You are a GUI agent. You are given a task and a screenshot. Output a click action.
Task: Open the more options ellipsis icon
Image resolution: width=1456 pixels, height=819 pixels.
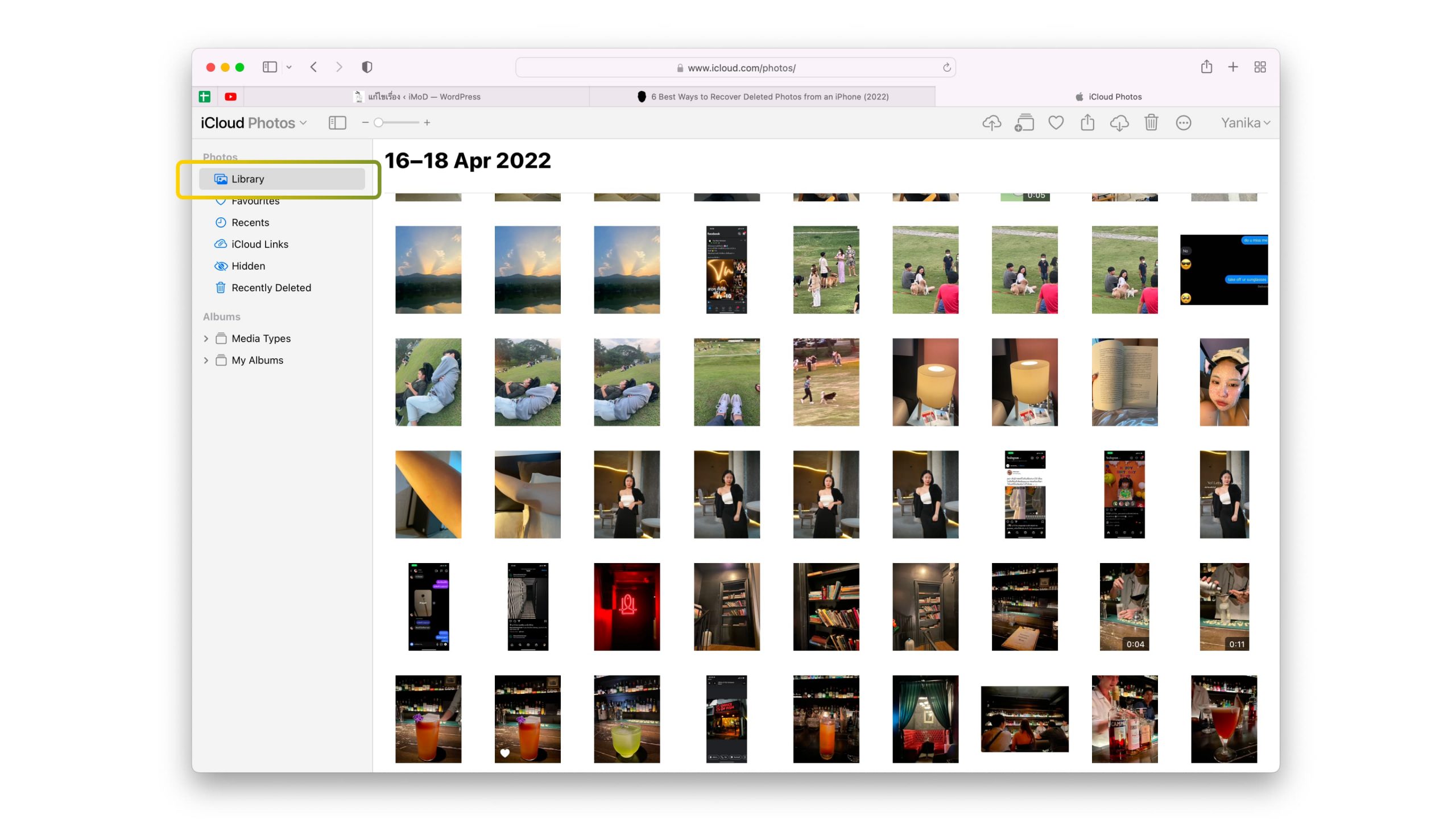(1183, 123)
